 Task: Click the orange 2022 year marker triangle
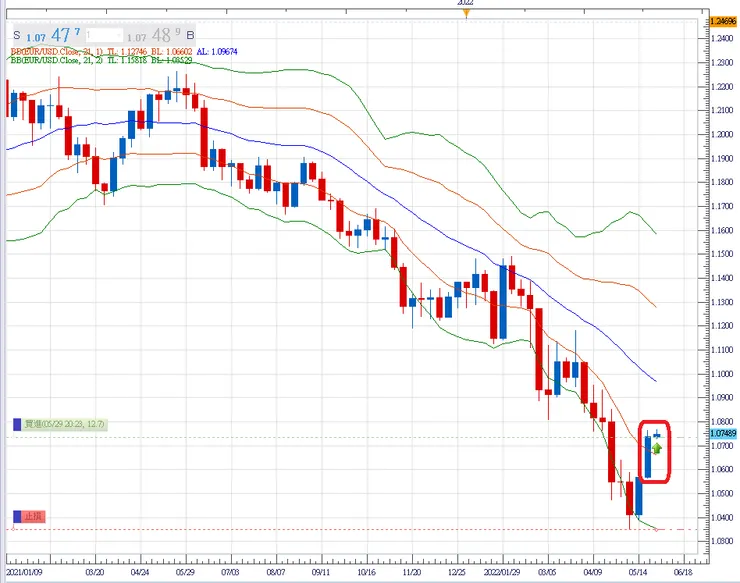[466, 13]
